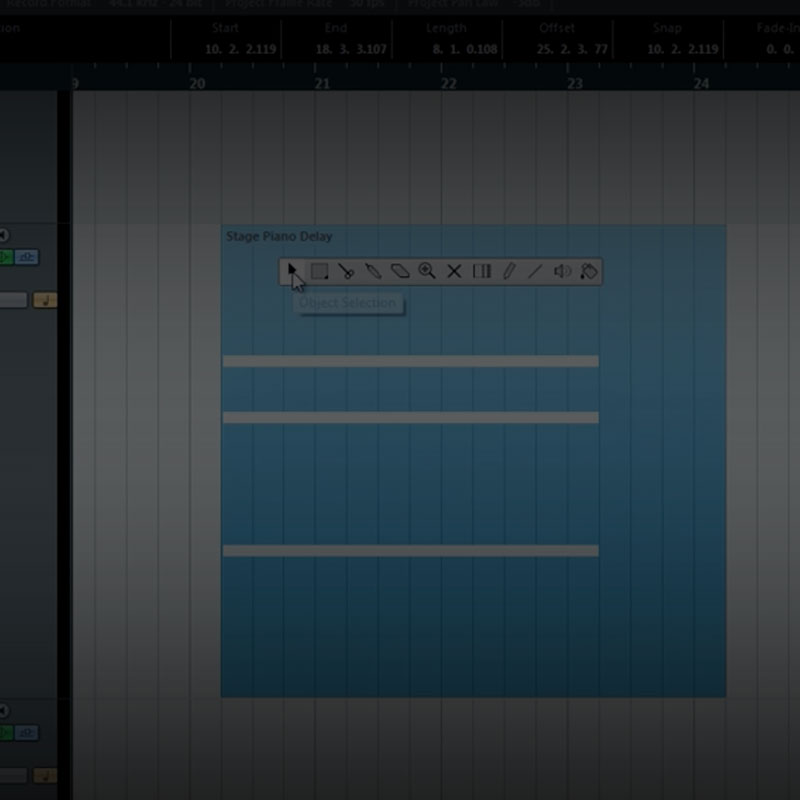Choose the Mute X tool
Image resolution: width=800 pixels, height=800 pixels.
pyautogui.click(x=454, y=271)
